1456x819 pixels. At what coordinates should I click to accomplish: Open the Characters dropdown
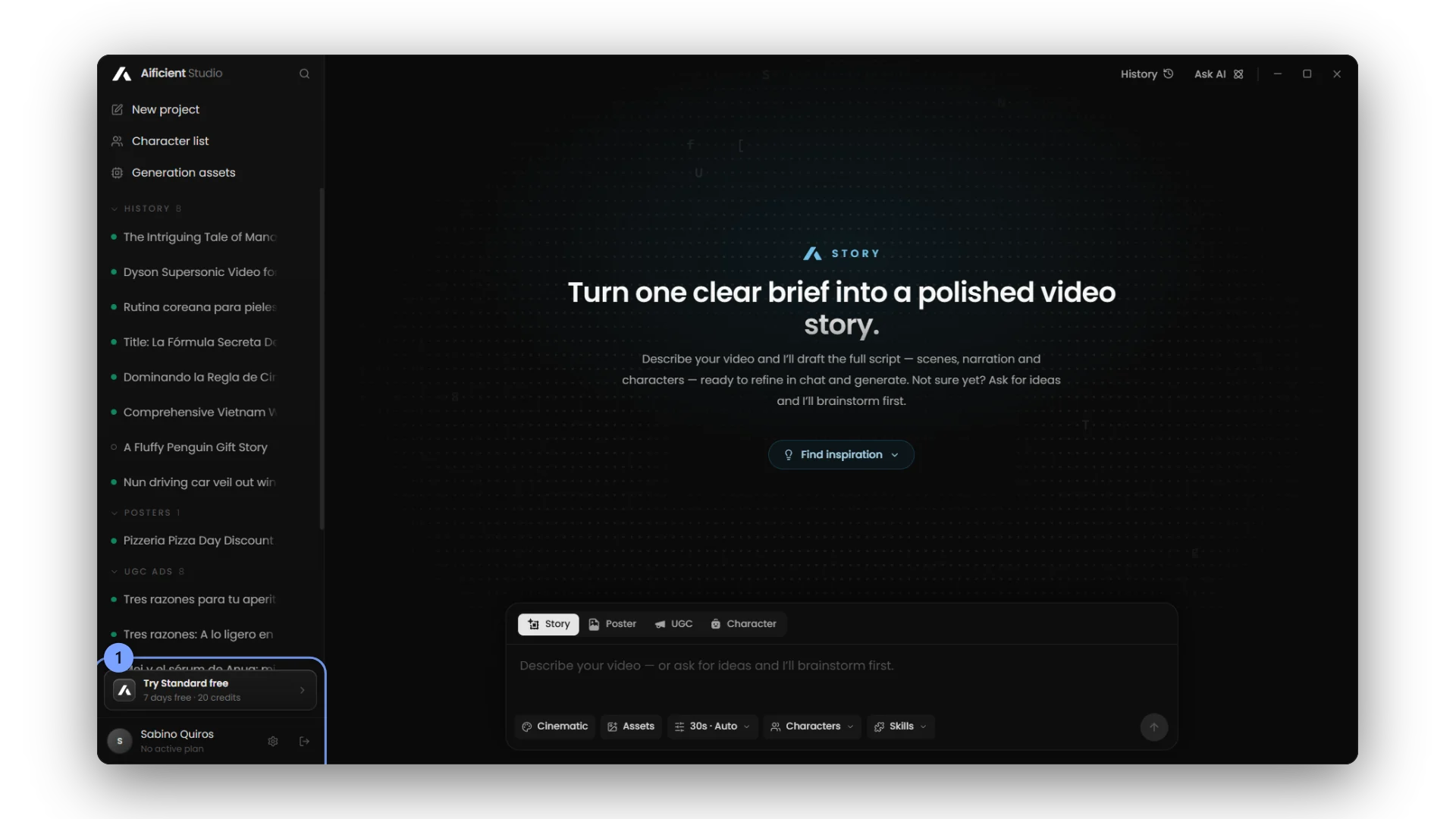[812, 726]
